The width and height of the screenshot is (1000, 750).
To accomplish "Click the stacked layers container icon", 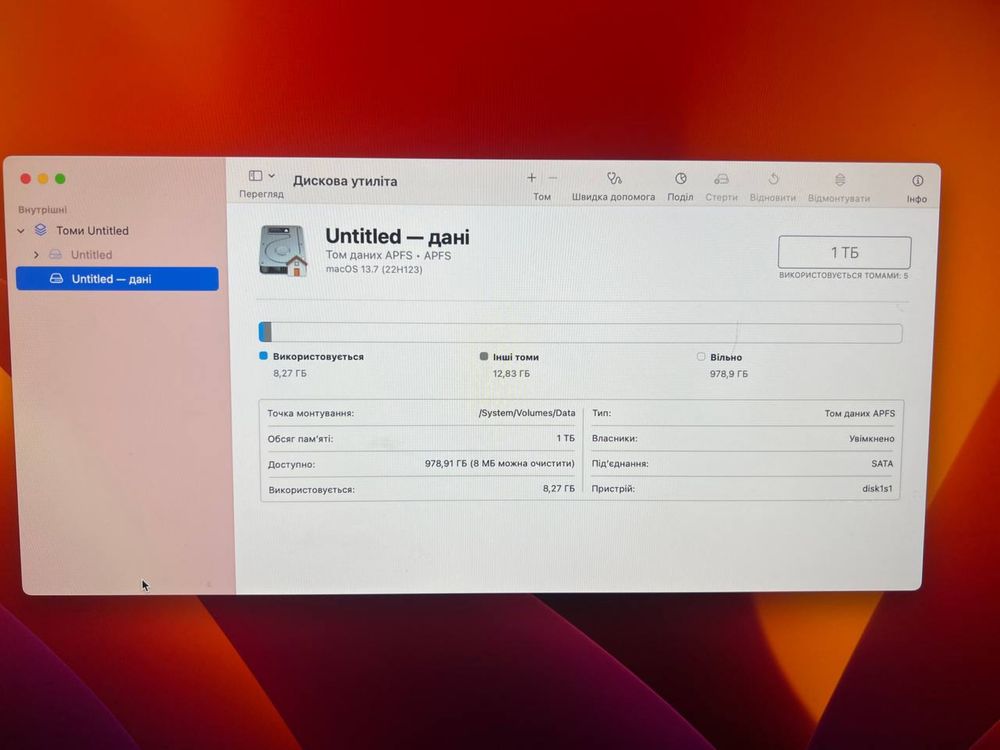I will [x=41, y=230].
